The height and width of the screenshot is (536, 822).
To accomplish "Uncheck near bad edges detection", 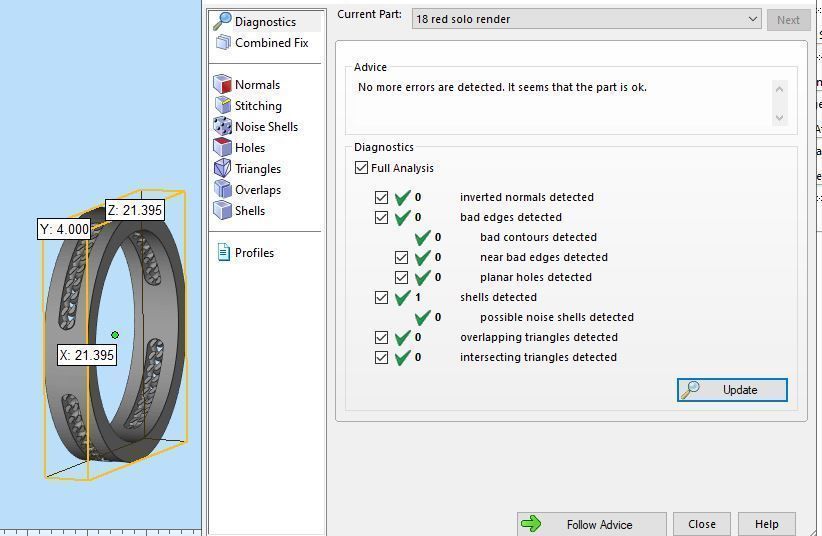I will pyautogui.click(x=401, y=257).
